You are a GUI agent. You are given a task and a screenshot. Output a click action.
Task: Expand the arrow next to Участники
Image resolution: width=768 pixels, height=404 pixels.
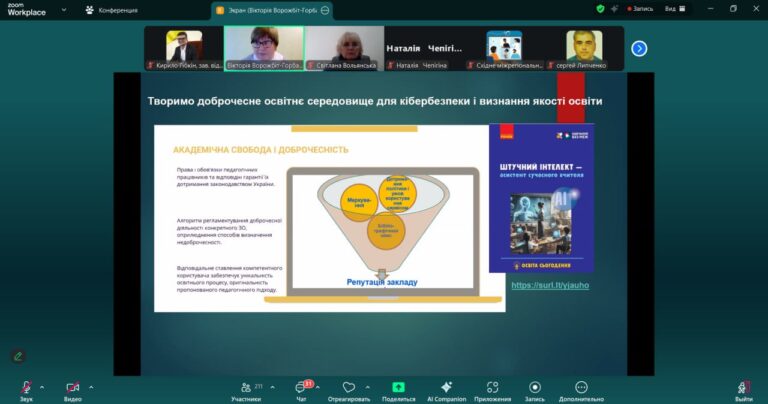[x=275, y=387]
